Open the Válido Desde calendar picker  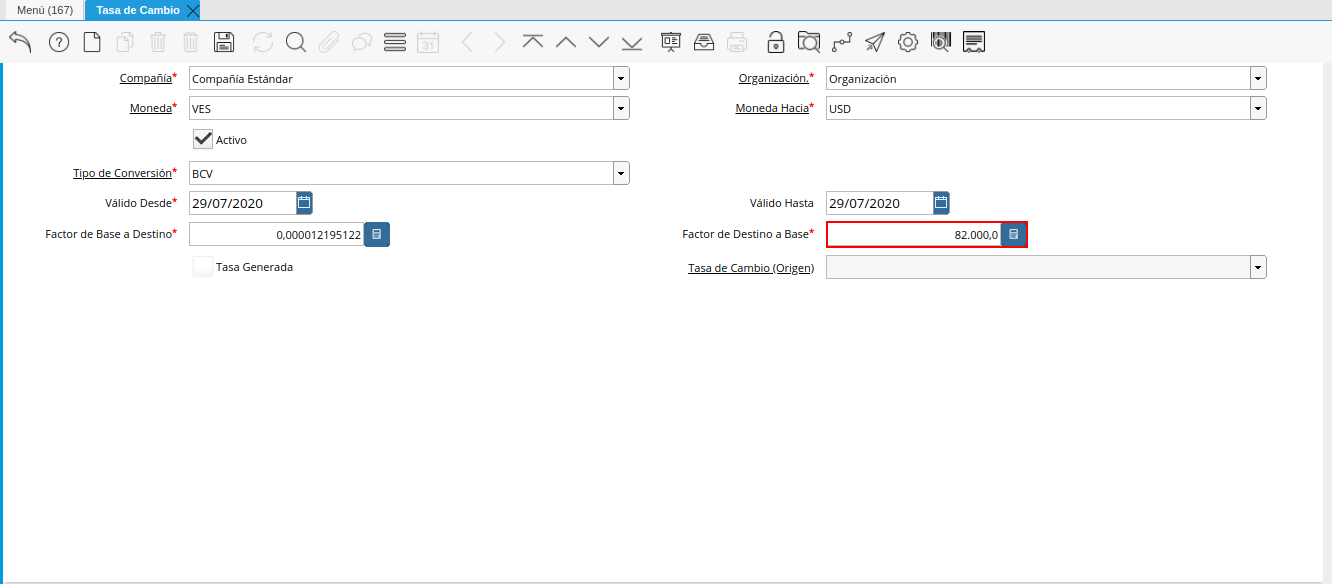point(305,203)
